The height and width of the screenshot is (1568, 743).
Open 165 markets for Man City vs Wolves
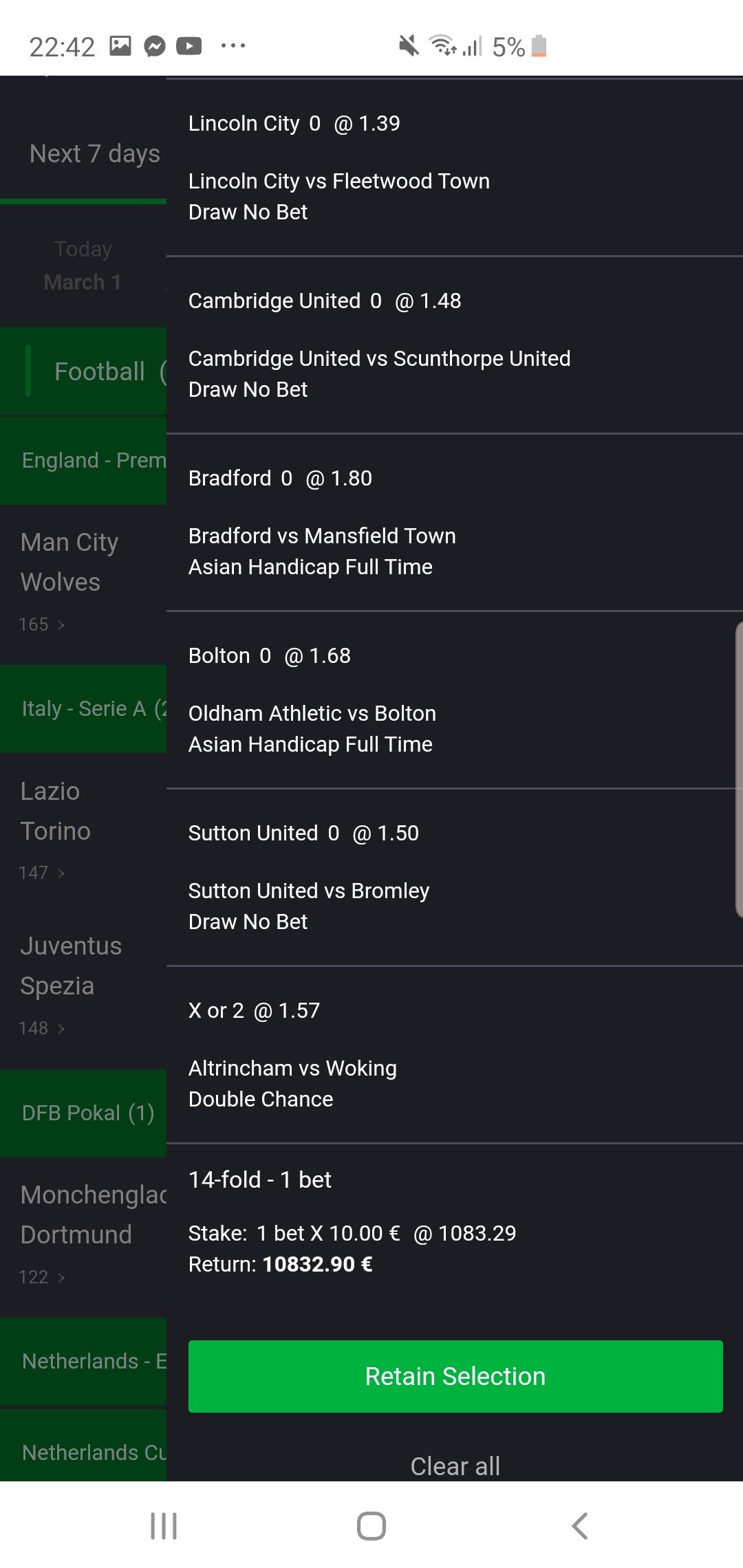pyautogui.click(x=41, y=624)
